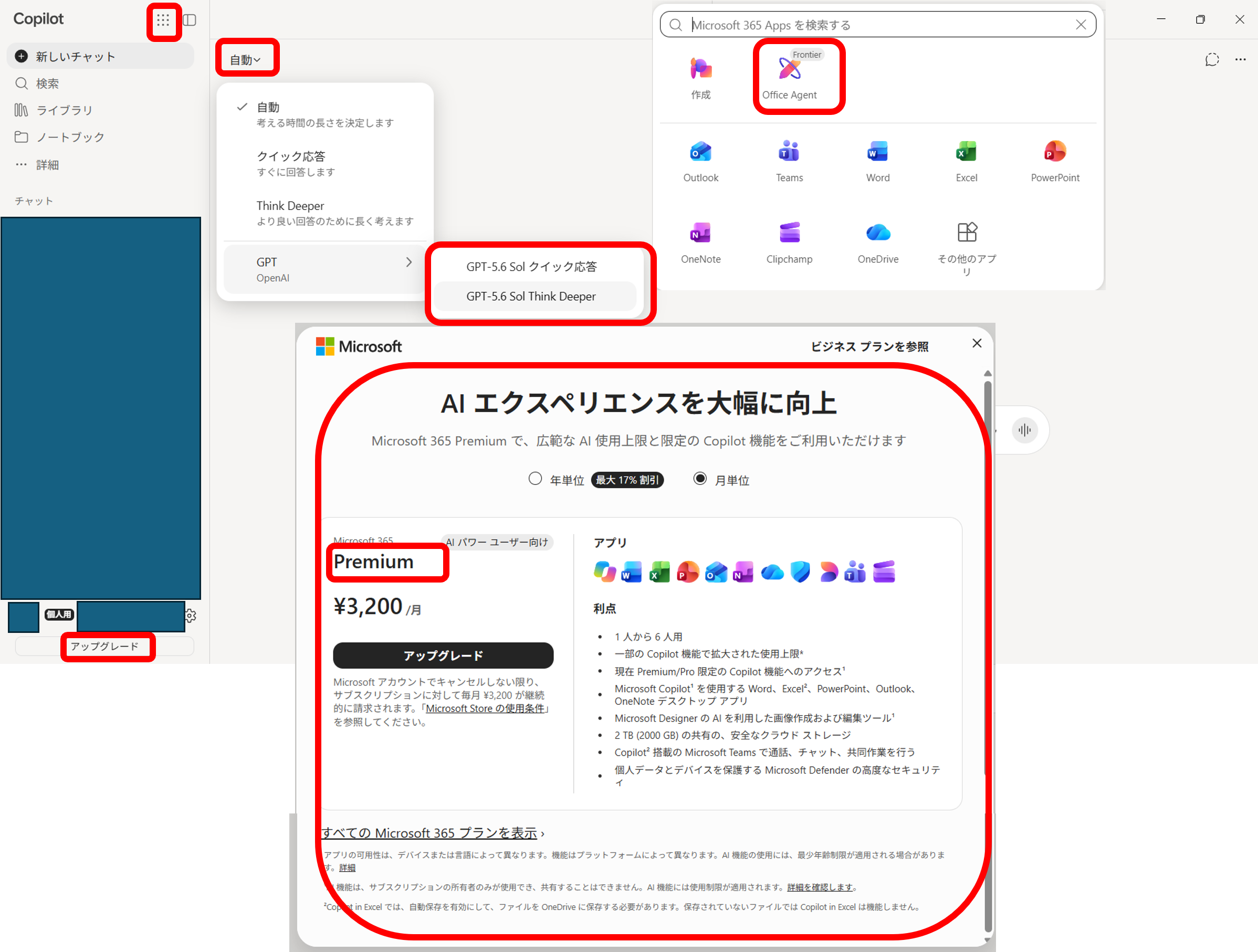Open OneDrive from apps list
This screenshot has width=1258, height=952.
click(x=877, y=242)
